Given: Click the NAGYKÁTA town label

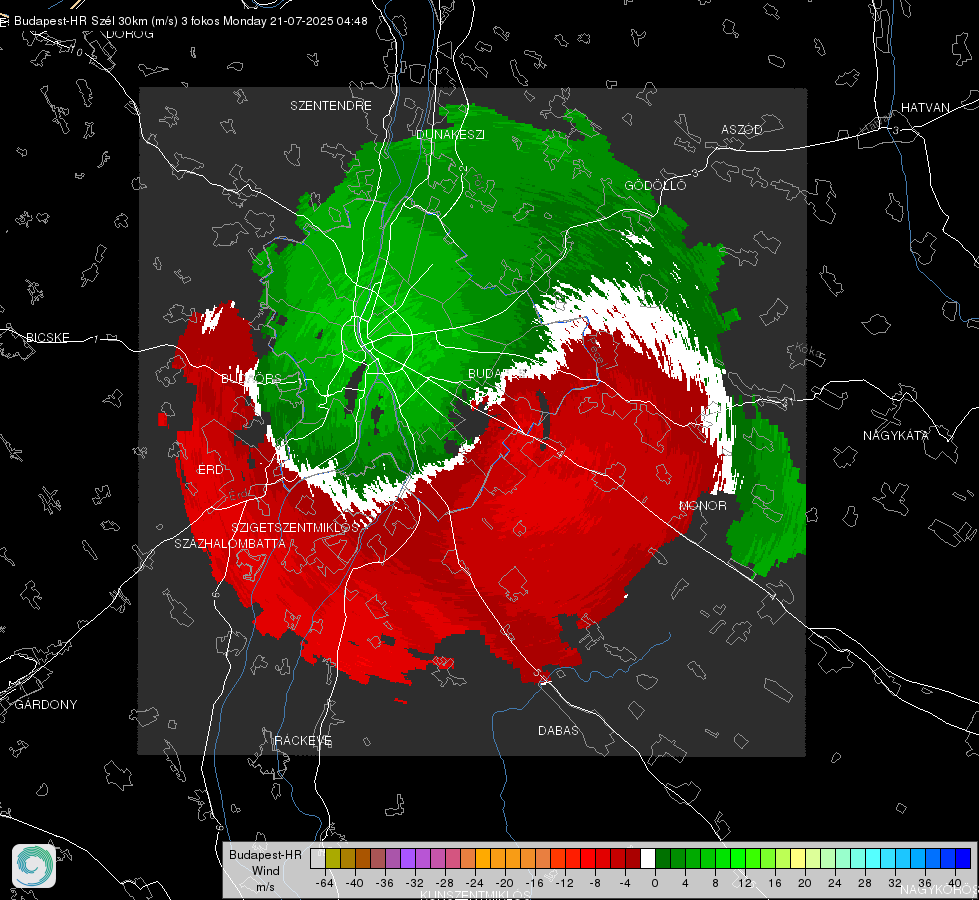Looking at the screenshot, I should point(896,435).
